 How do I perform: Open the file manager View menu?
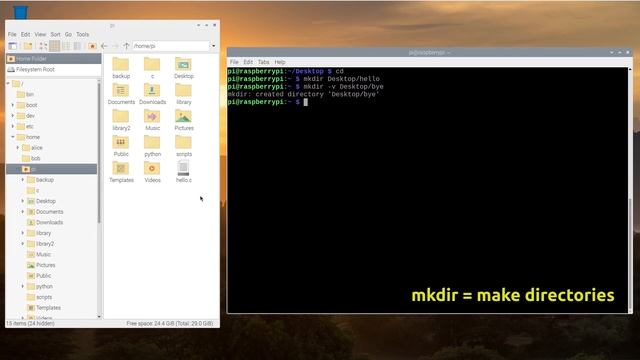click(x=40, y=34)
